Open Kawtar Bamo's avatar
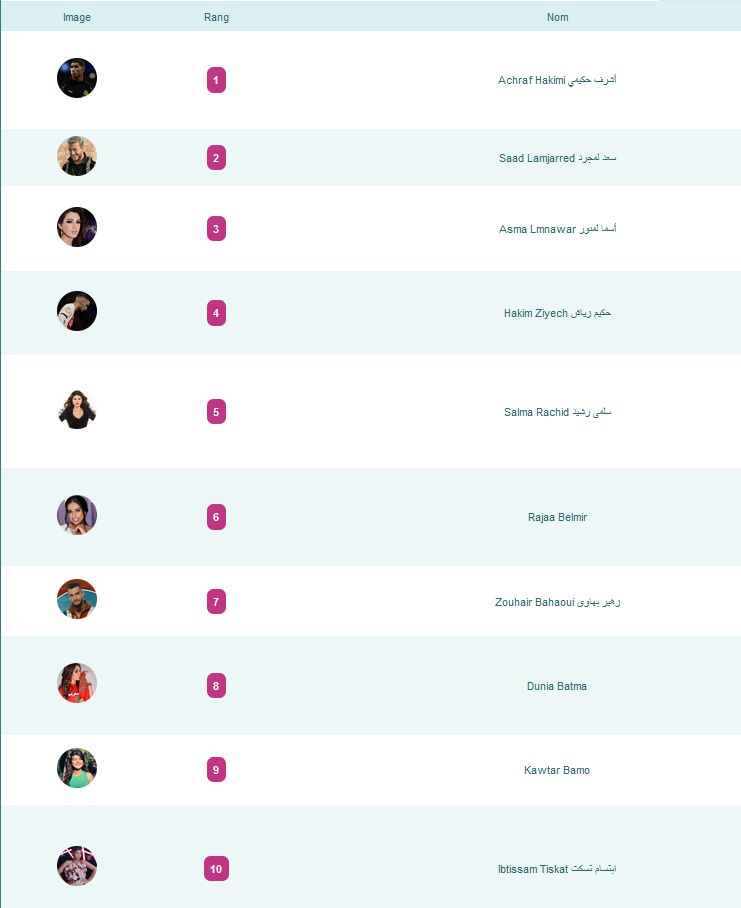This screenshot has width=741, height=908. coord(77,768)
